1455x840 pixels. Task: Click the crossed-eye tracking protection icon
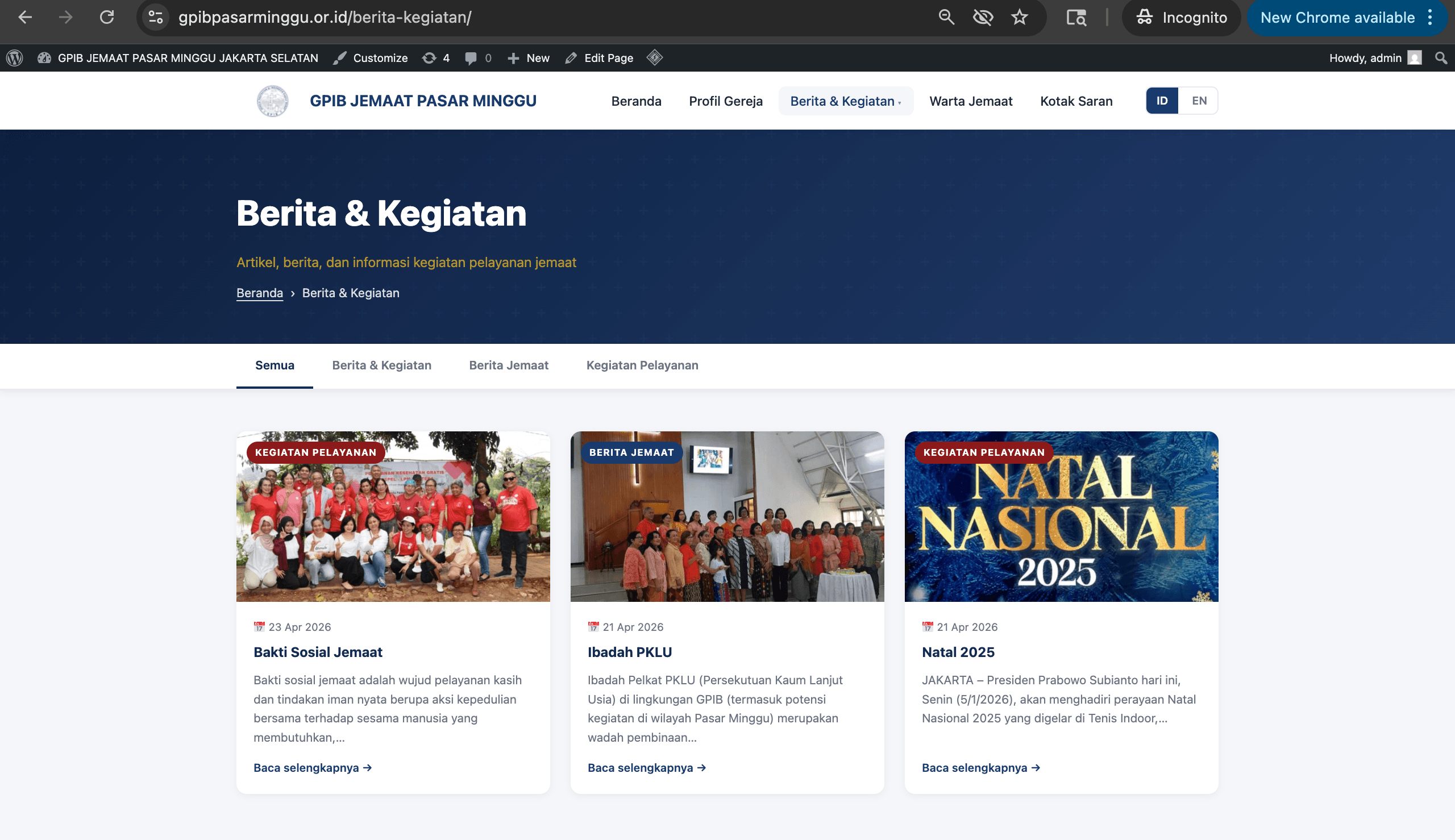point(983,17)
